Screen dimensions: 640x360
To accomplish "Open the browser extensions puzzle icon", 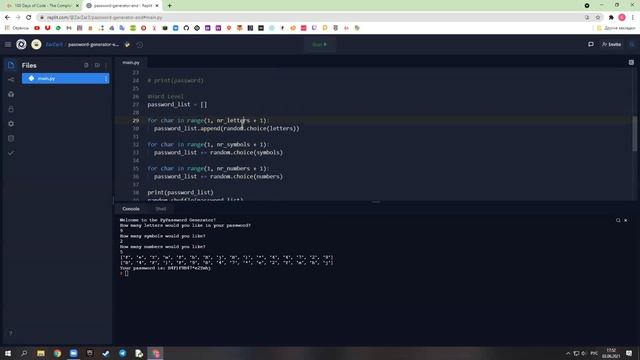I will coord(611,18).
